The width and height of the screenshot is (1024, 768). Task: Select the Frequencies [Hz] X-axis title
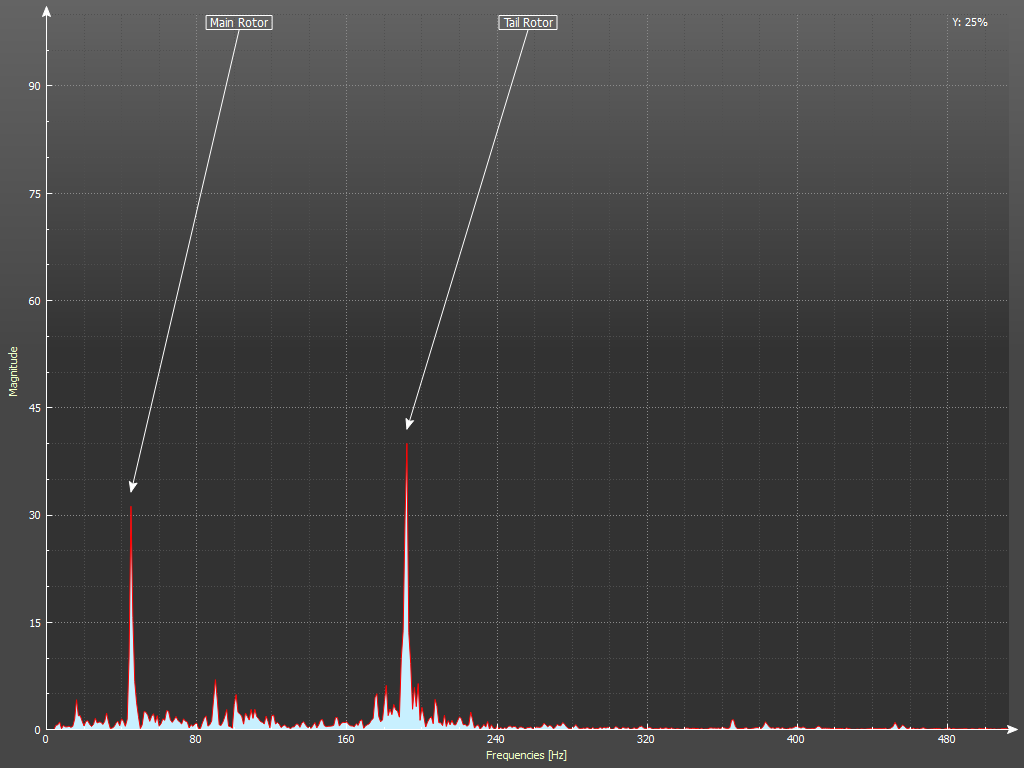pos(526,755)
